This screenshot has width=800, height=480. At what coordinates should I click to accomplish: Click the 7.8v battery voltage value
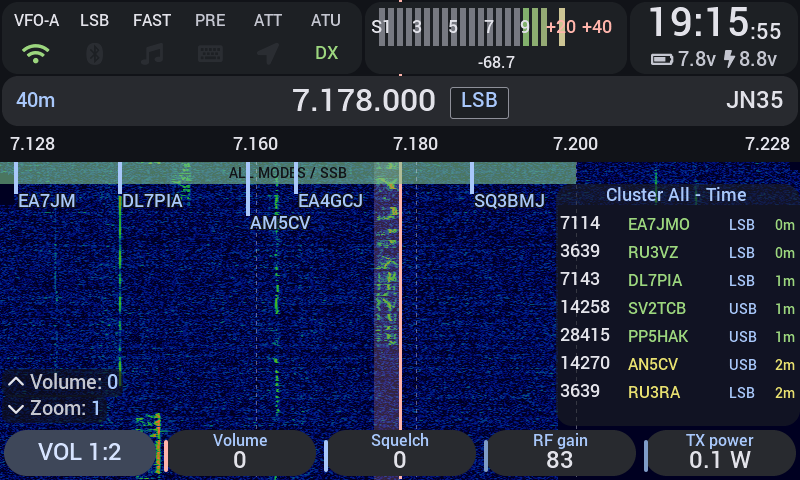[697, 59]
